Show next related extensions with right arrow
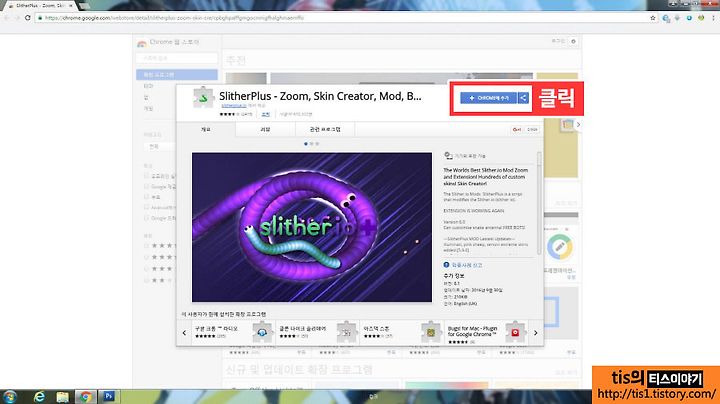The image size is (720, 404). click(x=535, y=333)
